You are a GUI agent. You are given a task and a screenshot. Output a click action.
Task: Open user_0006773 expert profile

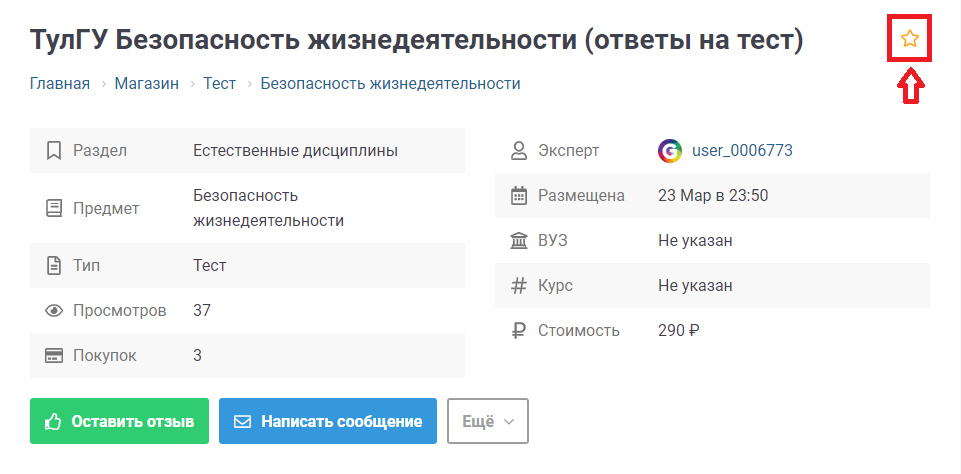(x=742, y=151)
